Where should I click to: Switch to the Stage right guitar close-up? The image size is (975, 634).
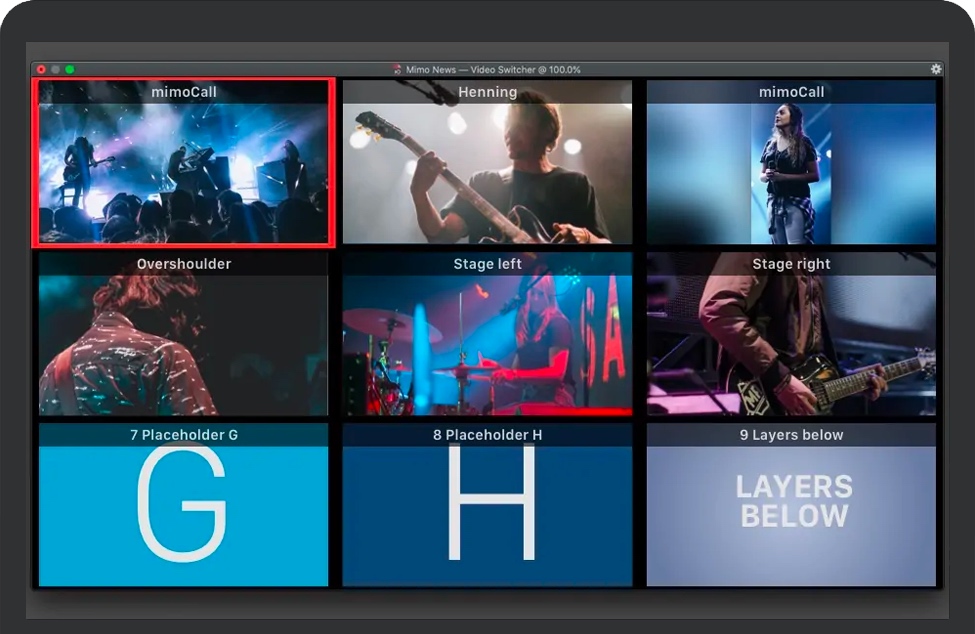[x=791, y=345]
